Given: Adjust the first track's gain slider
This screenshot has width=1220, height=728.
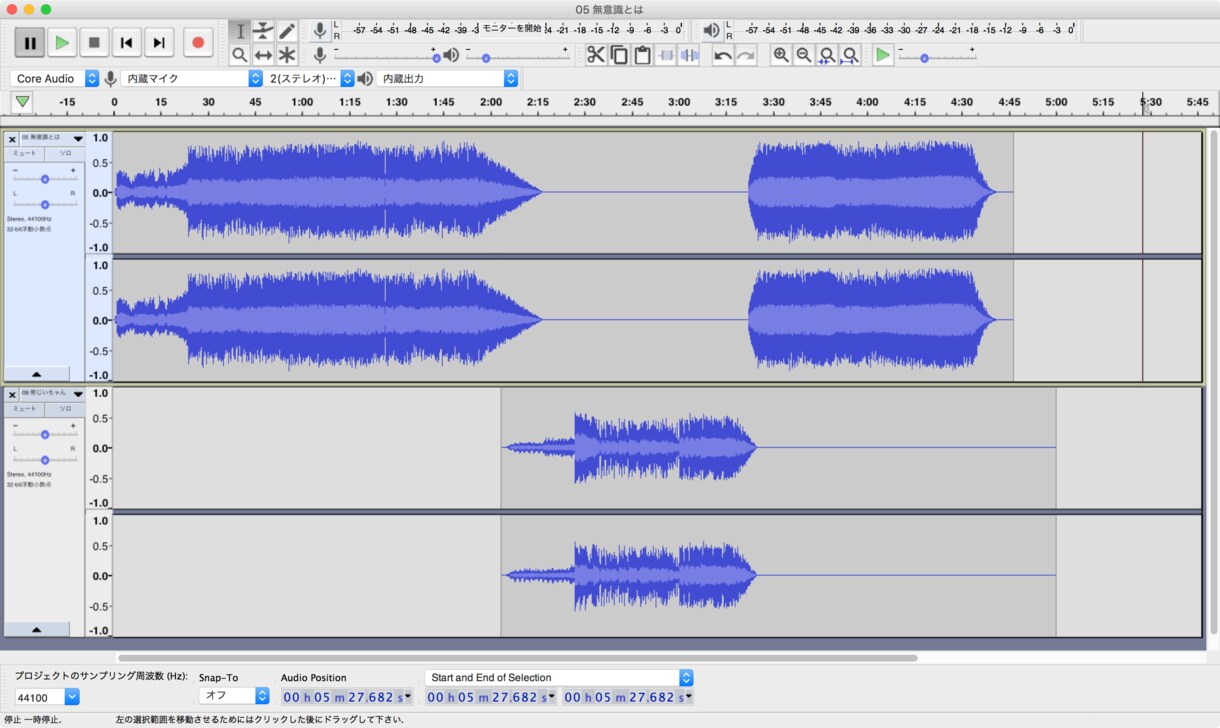Looking at the screenshot, I should pos(45,179).
